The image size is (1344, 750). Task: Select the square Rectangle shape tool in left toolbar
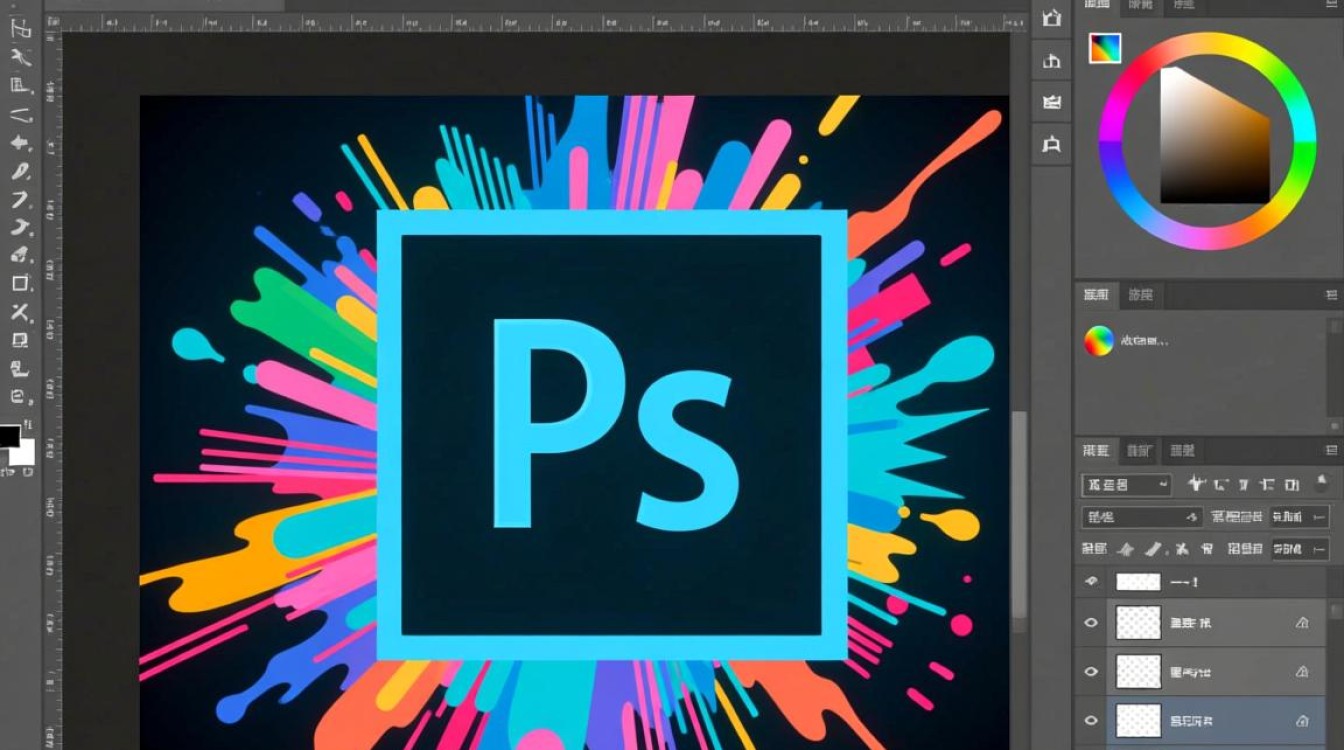pos(20,284)
